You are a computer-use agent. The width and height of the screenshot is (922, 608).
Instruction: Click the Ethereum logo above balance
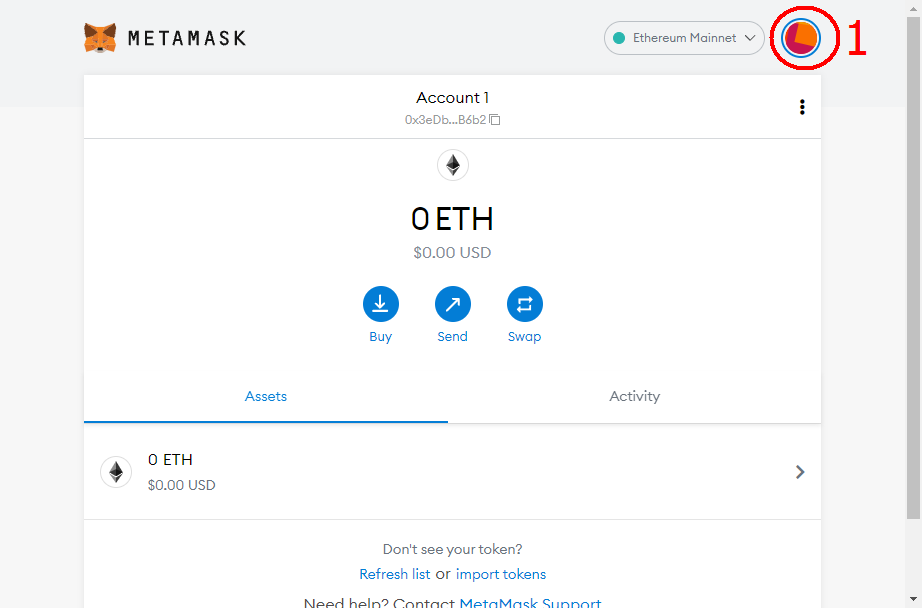[x=453, y=165]
